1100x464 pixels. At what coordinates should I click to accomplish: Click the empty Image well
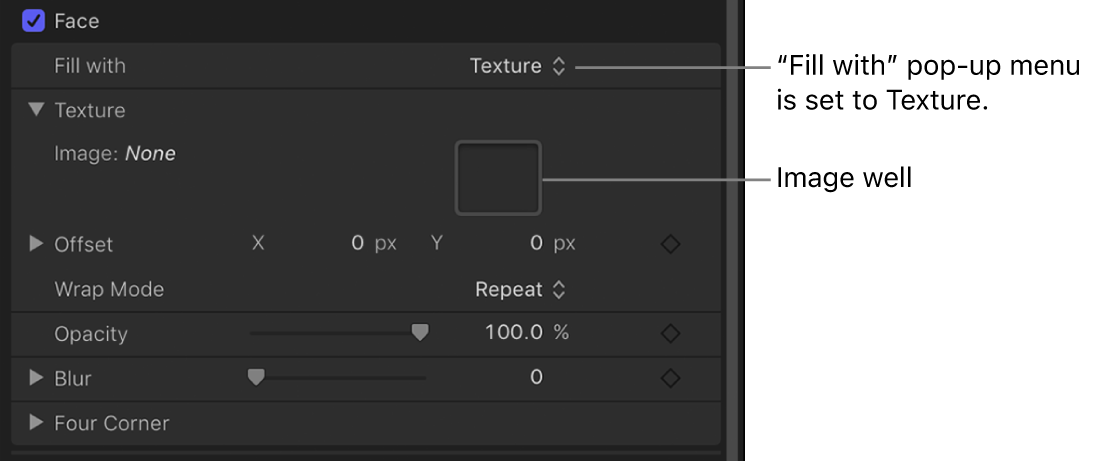498,178
